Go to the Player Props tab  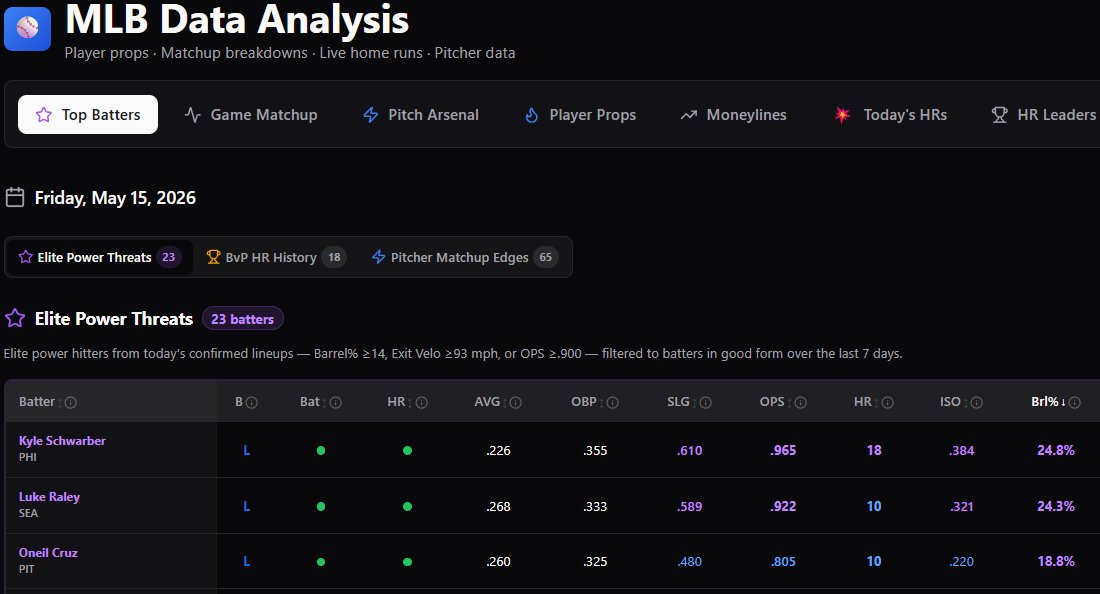580,114
